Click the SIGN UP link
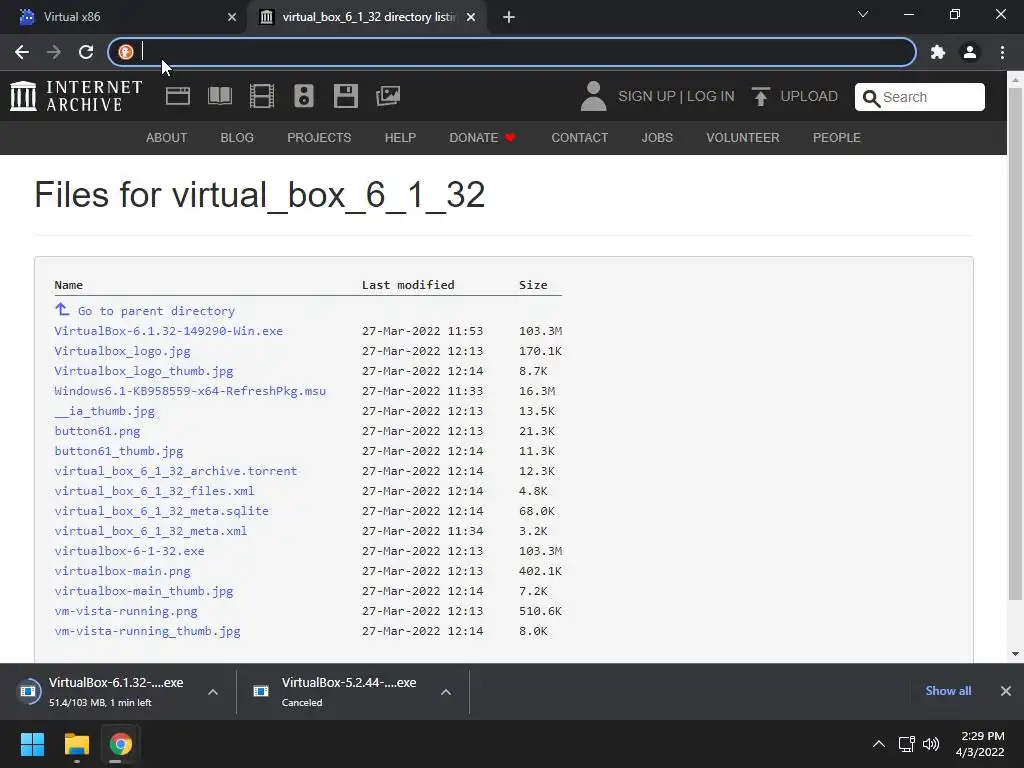This screenshot has width=1024, height=768. click(647, 97)
